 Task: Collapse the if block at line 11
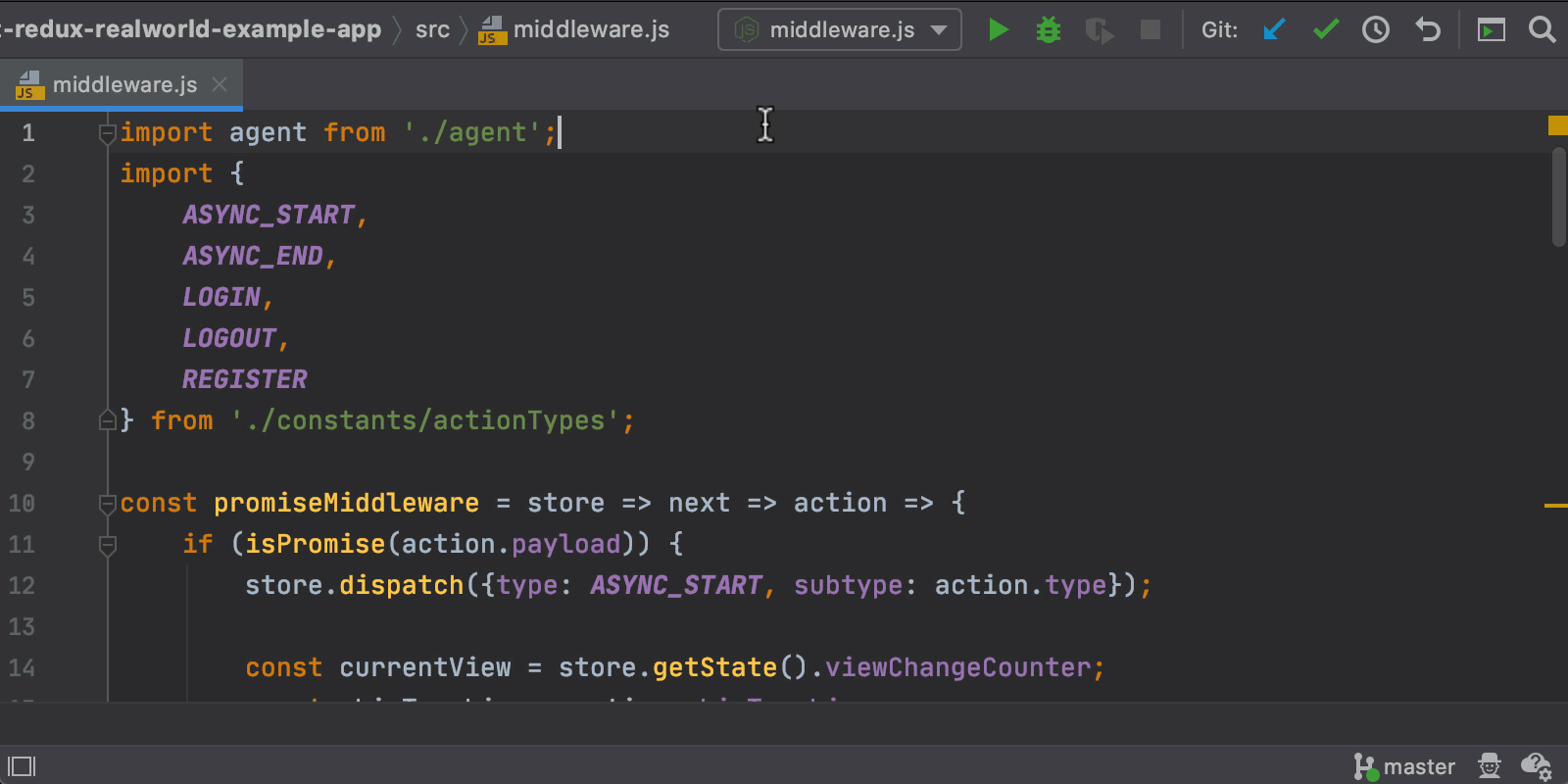108,545
